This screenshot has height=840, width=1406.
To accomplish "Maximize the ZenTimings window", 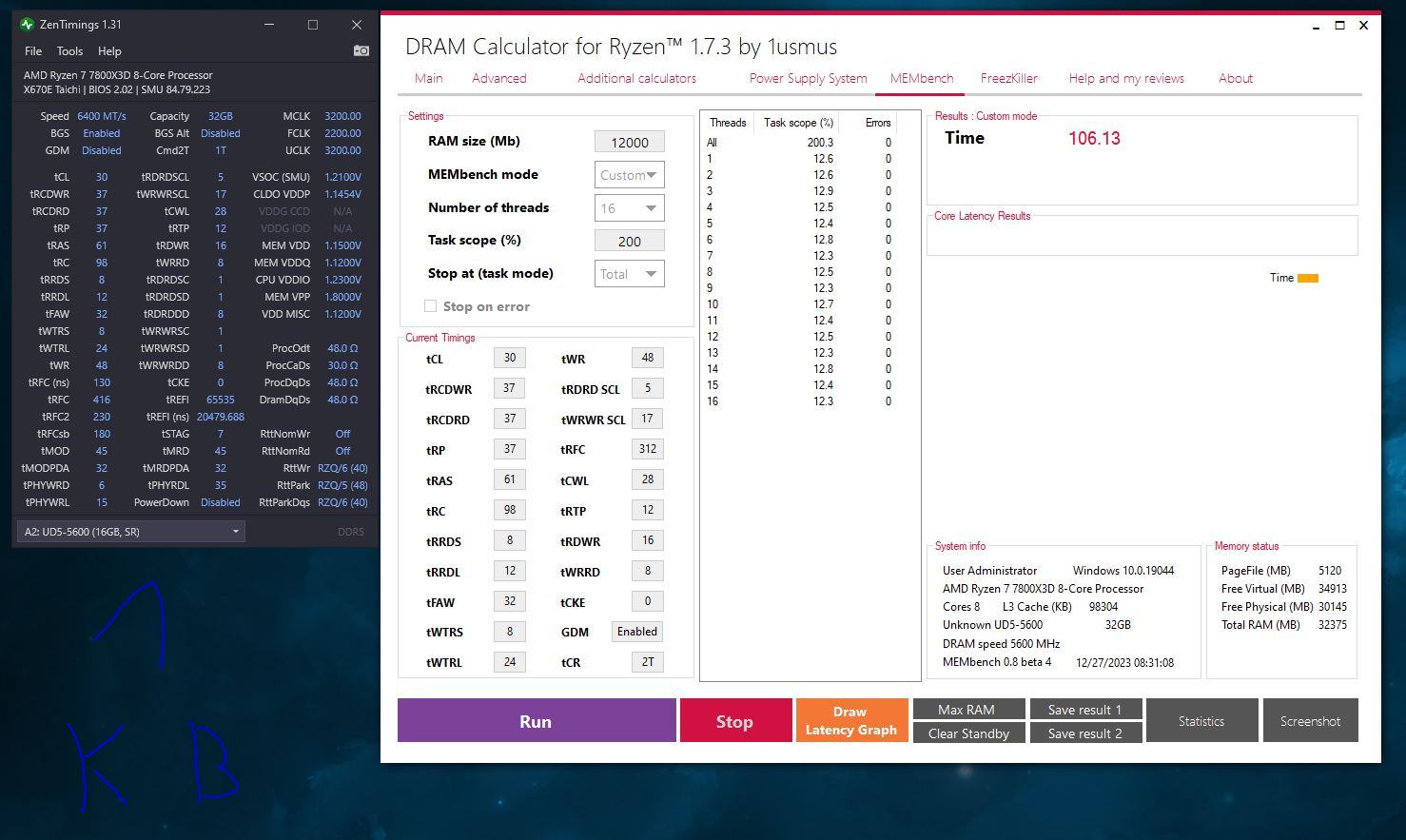I will tap(313, 25).
